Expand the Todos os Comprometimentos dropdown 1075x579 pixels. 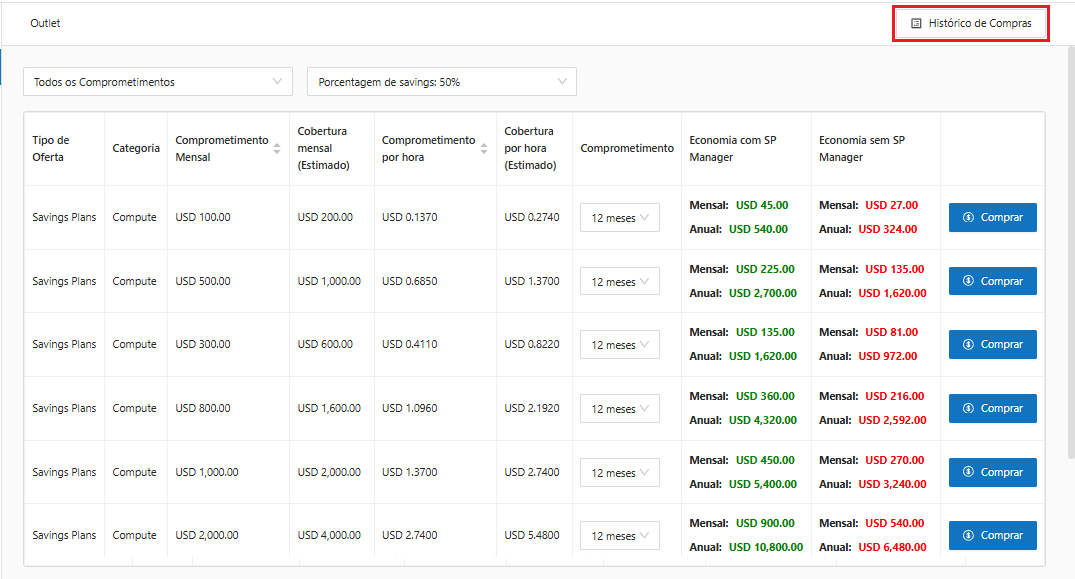pos(157,82)
